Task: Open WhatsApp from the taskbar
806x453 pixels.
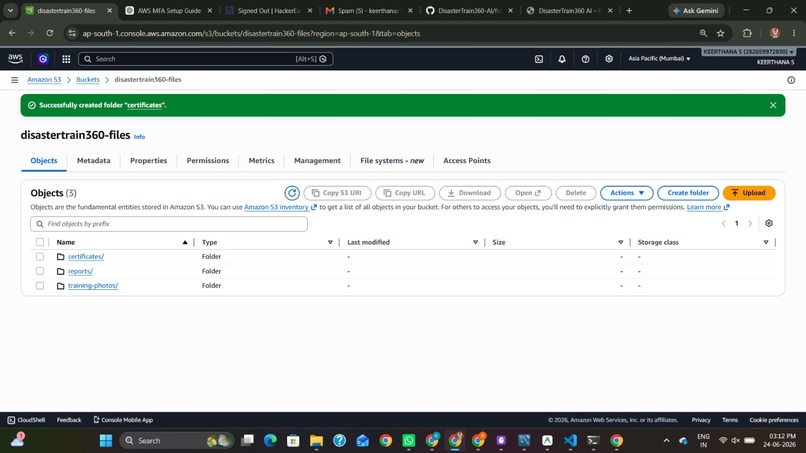Action: coord(409,441)
